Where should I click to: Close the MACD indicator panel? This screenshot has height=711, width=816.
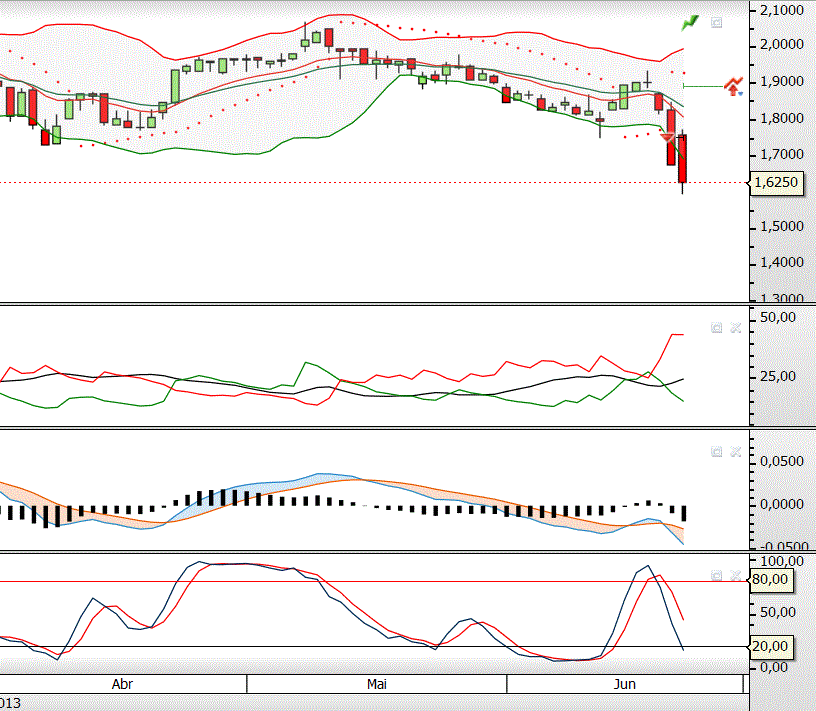pyautogui.click(x=735, y=452)
